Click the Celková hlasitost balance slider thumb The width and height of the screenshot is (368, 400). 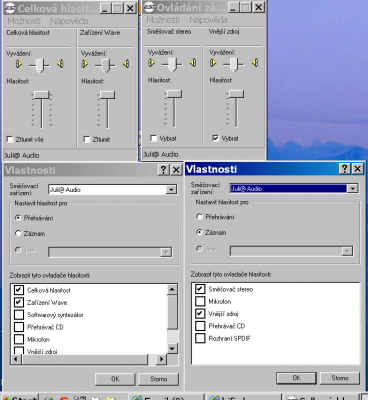tap(40, 65)
